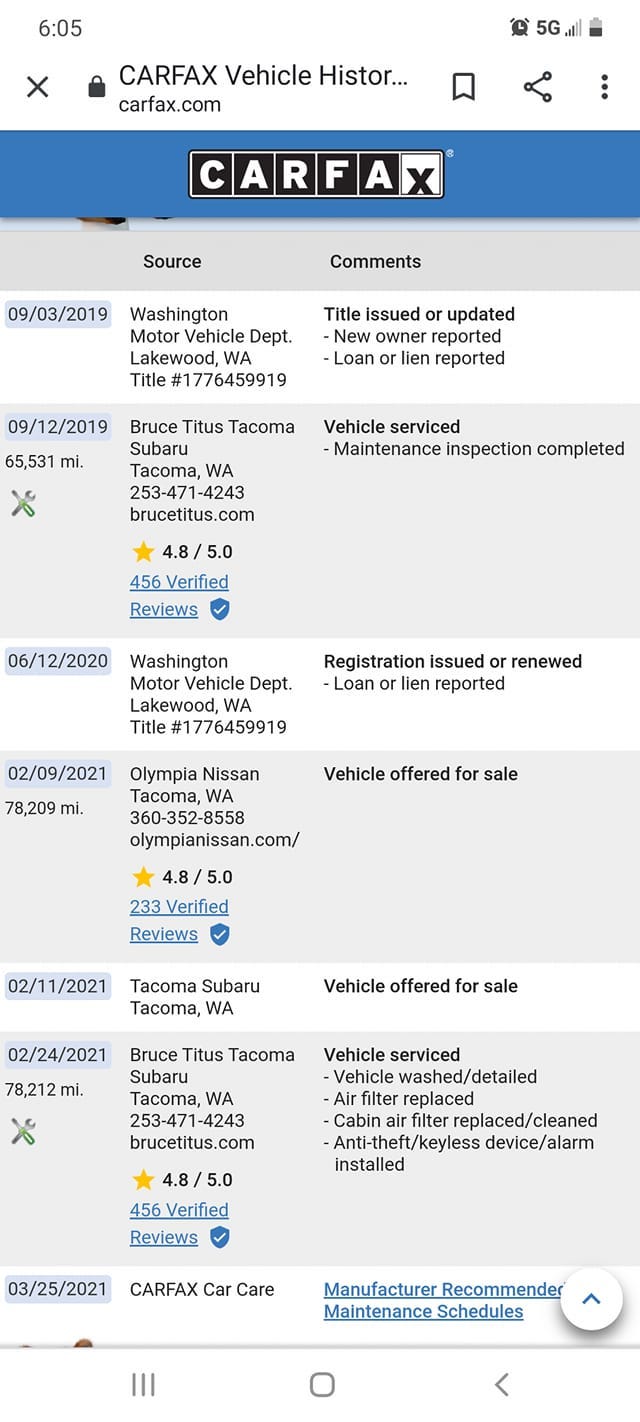This screenshot has height=1422, width=640.
Task: Open the 233 Verified Reviews link
Action: click(x=178, y=906)
